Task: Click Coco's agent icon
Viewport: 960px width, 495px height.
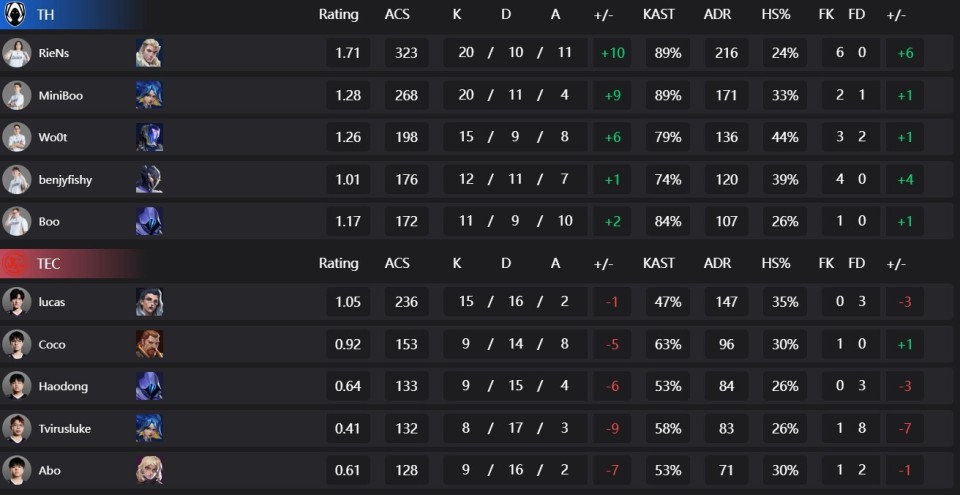Action: pos(149,344)
